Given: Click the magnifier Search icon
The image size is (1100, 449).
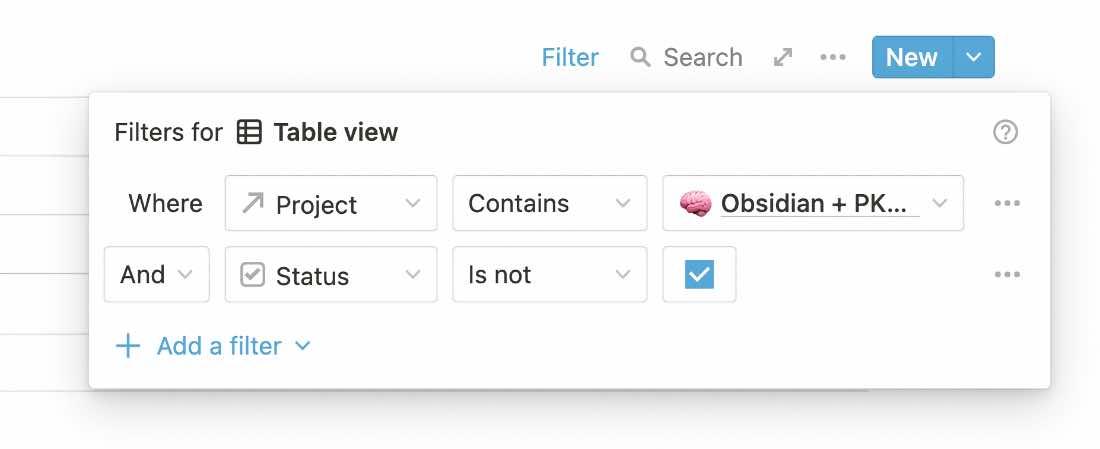Looking at the screenshot, I should click(x=640, y=57).
